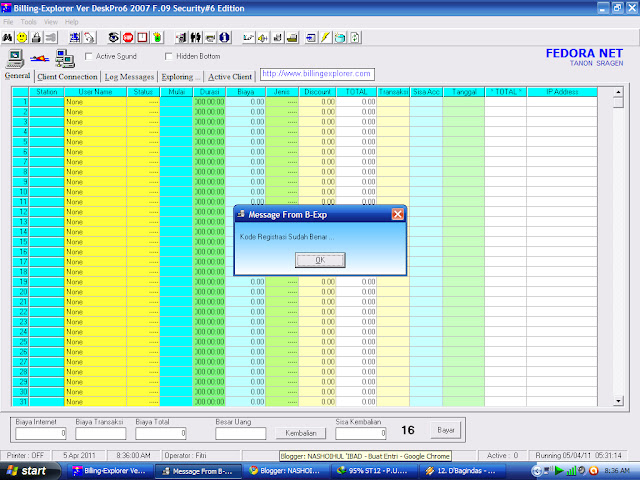Switch to the Billing-Explorer taskbar button
This screenshot has height=480, width=640.
click(x=111, y=471)
